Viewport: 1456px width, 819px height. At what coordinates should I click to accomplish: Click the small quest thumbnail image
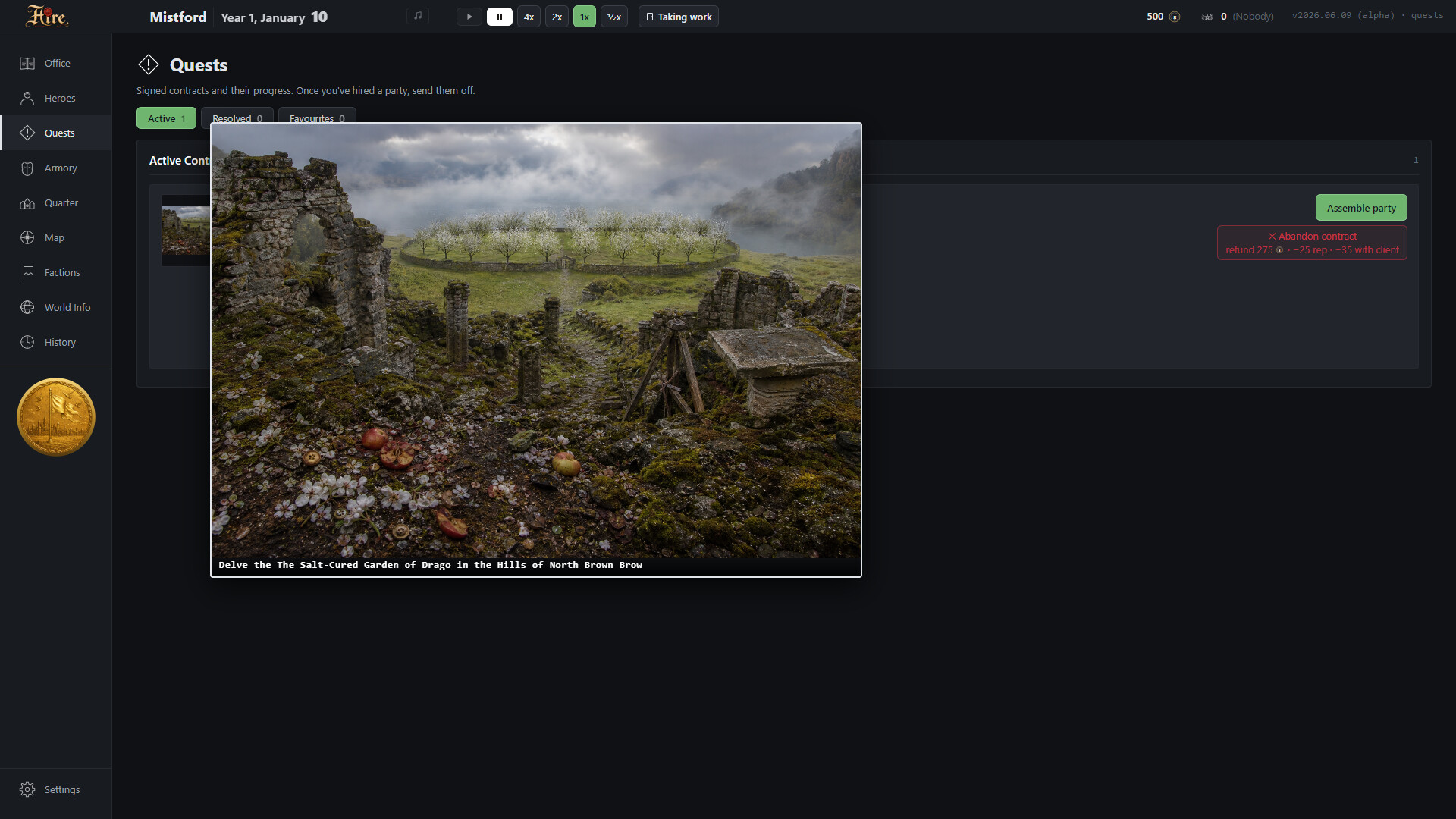coord(186,231)
